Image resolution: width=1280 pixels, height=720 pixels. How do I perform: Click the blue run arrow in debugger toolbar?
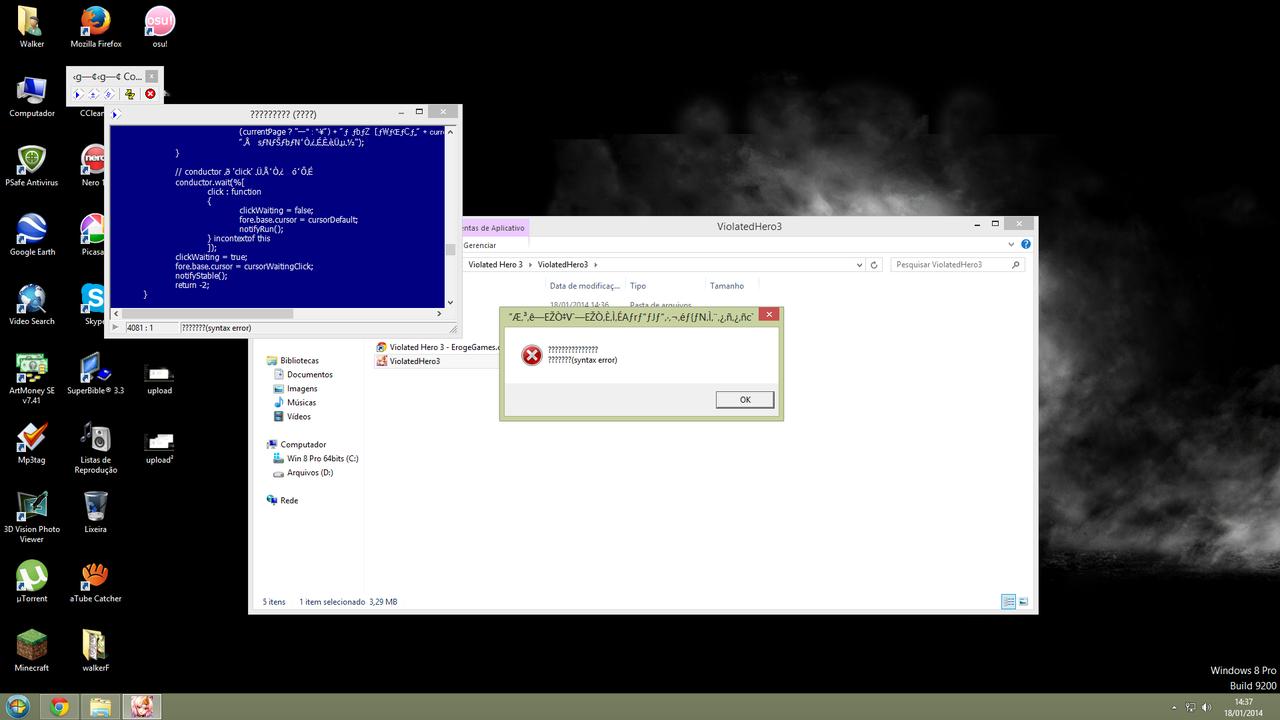(78, 94)
